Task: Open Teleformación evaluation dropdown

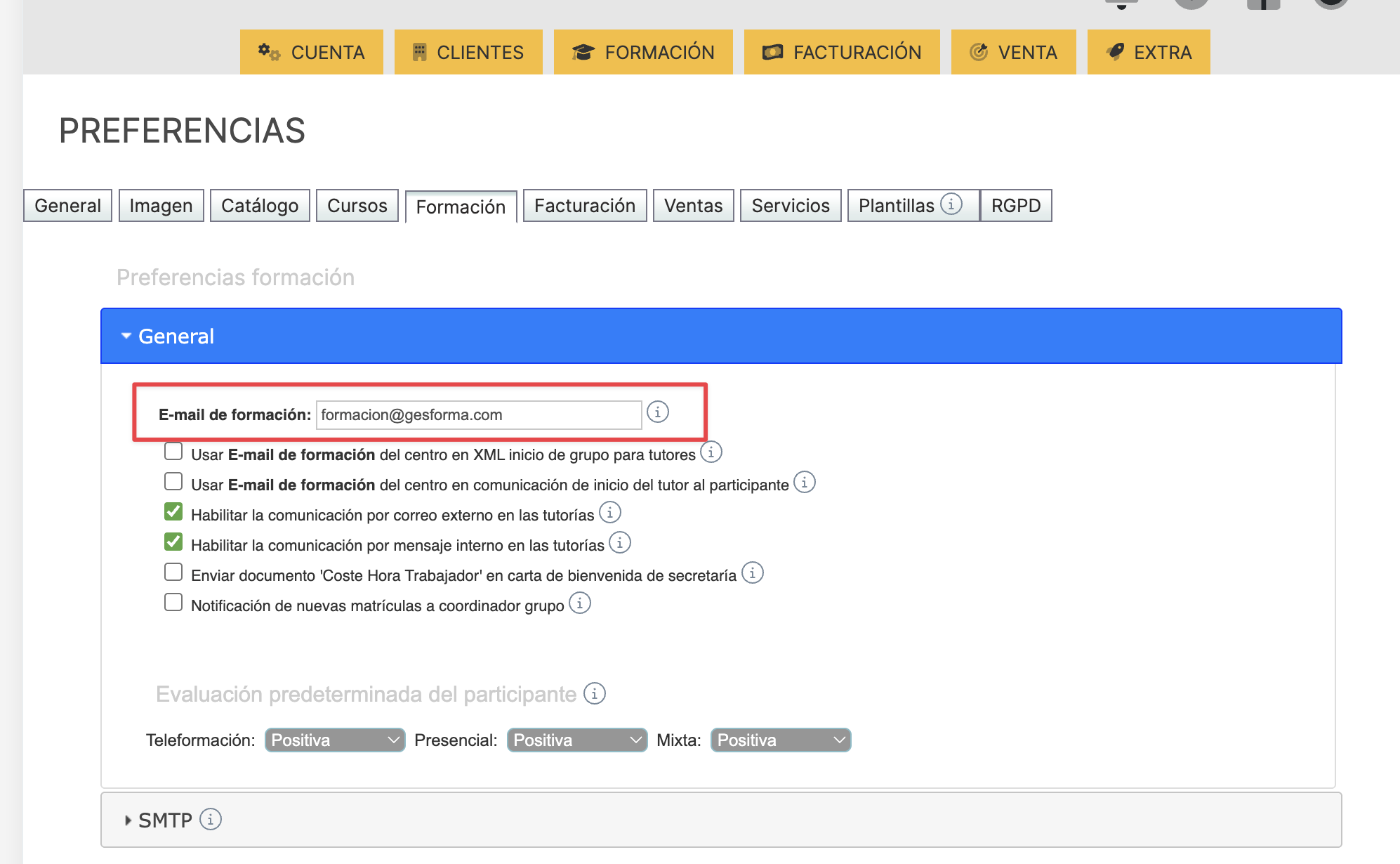Action: click(335, 740)
